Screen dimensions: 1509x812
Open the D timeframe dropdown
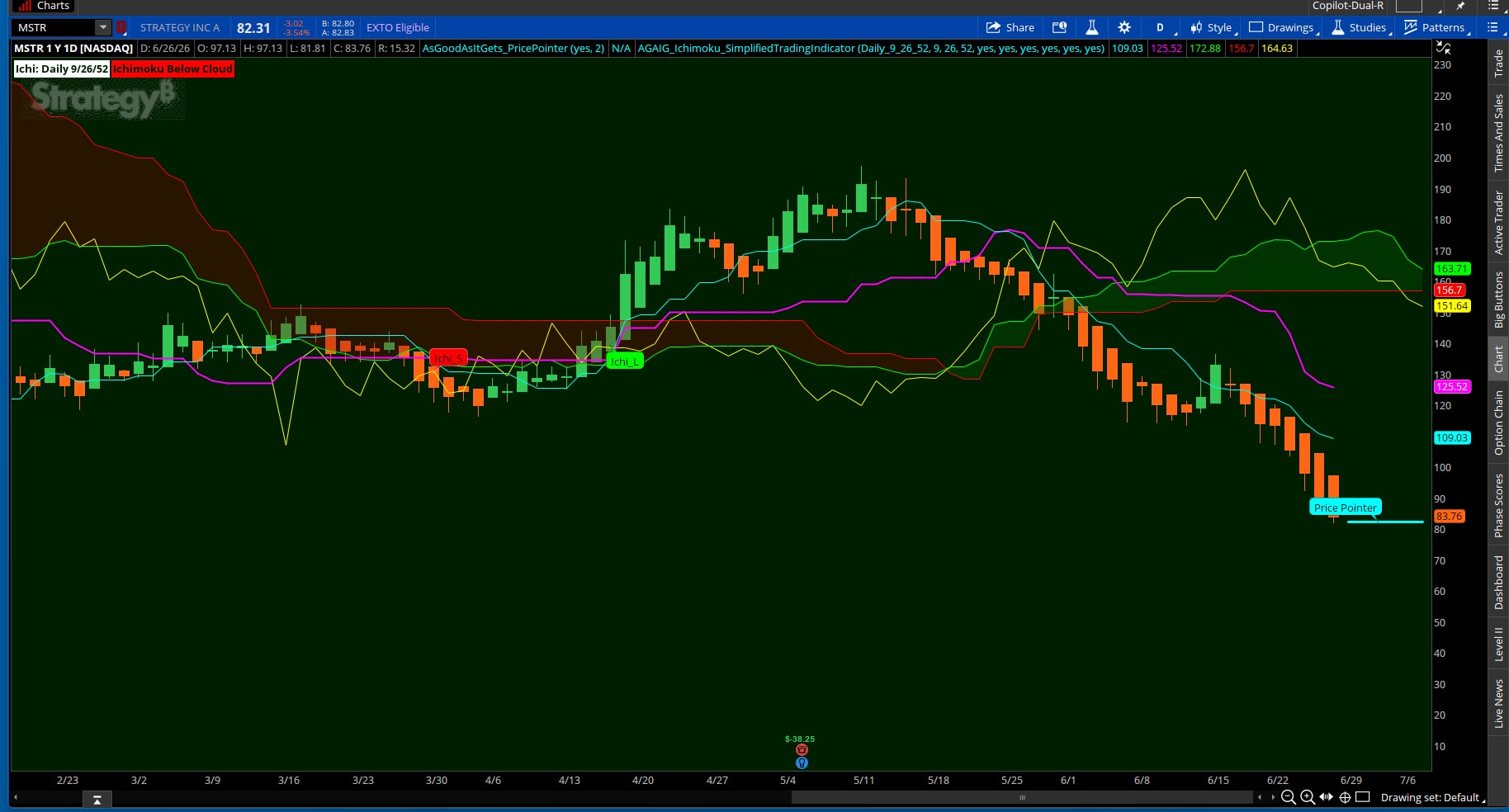(1163, 27)
